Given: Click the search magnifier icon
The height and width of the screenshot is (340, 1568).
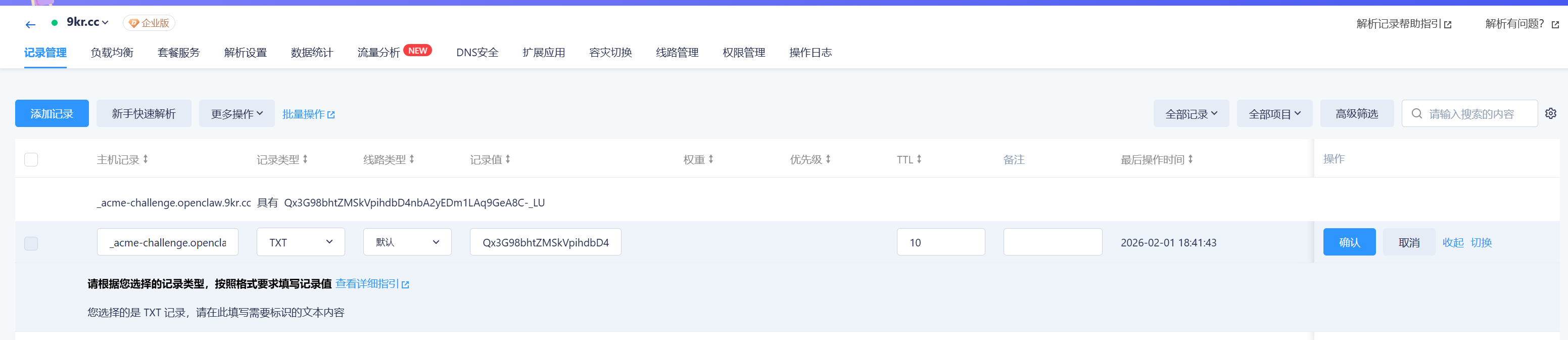Looking at the screenshot, I should tap(1416, 113).
